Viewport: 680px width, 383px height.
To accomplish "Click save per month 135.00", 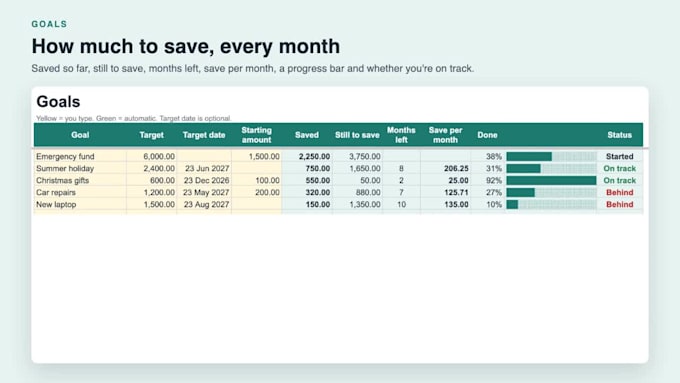I will pyautogui.click(x=445, y=204).
